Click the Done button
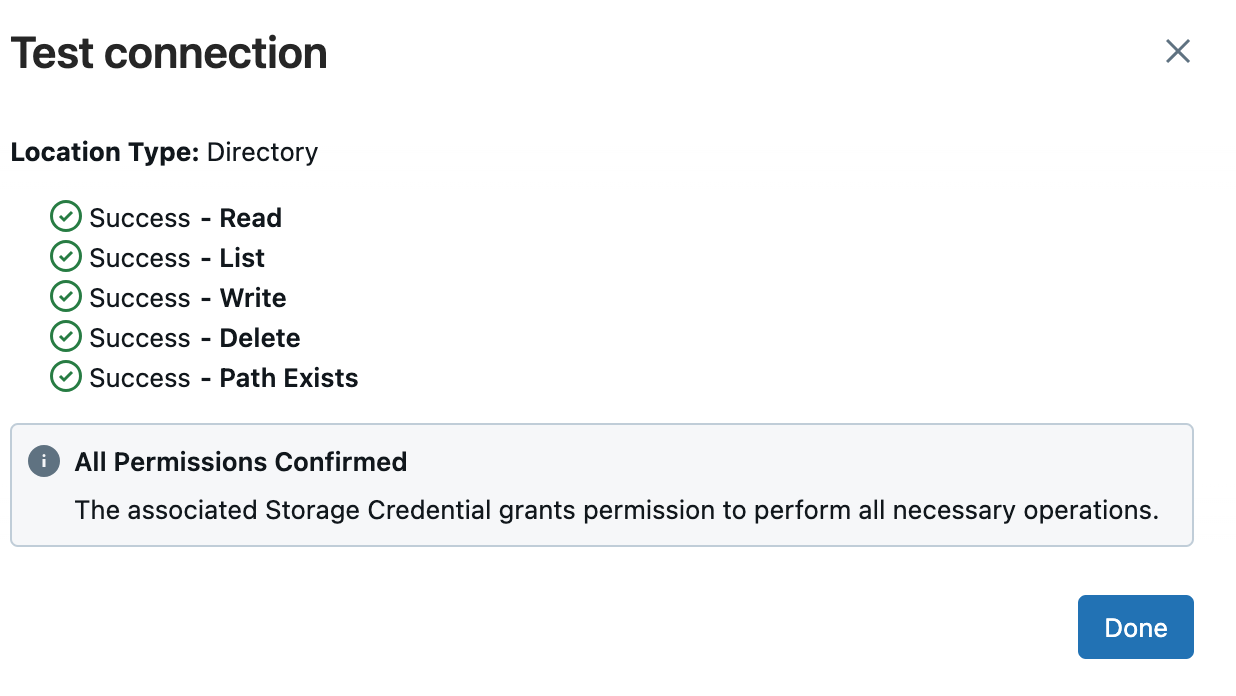This screenshot has height=696, width=1236. click(x=1135, y=627)
